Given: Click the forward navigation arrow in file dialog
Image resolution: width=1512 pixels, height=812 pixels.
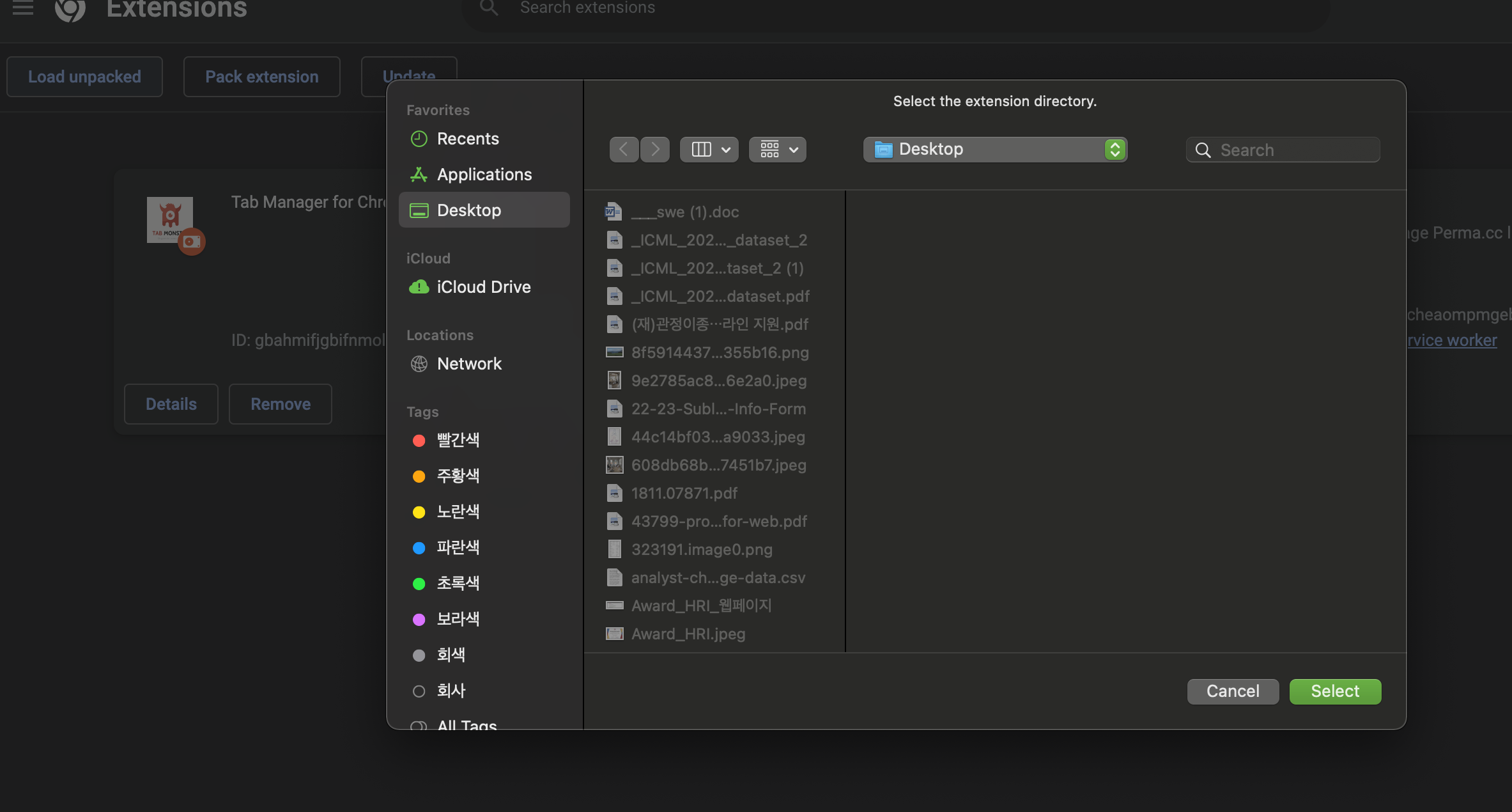Looking at the screenshot, I should (655, 150).
